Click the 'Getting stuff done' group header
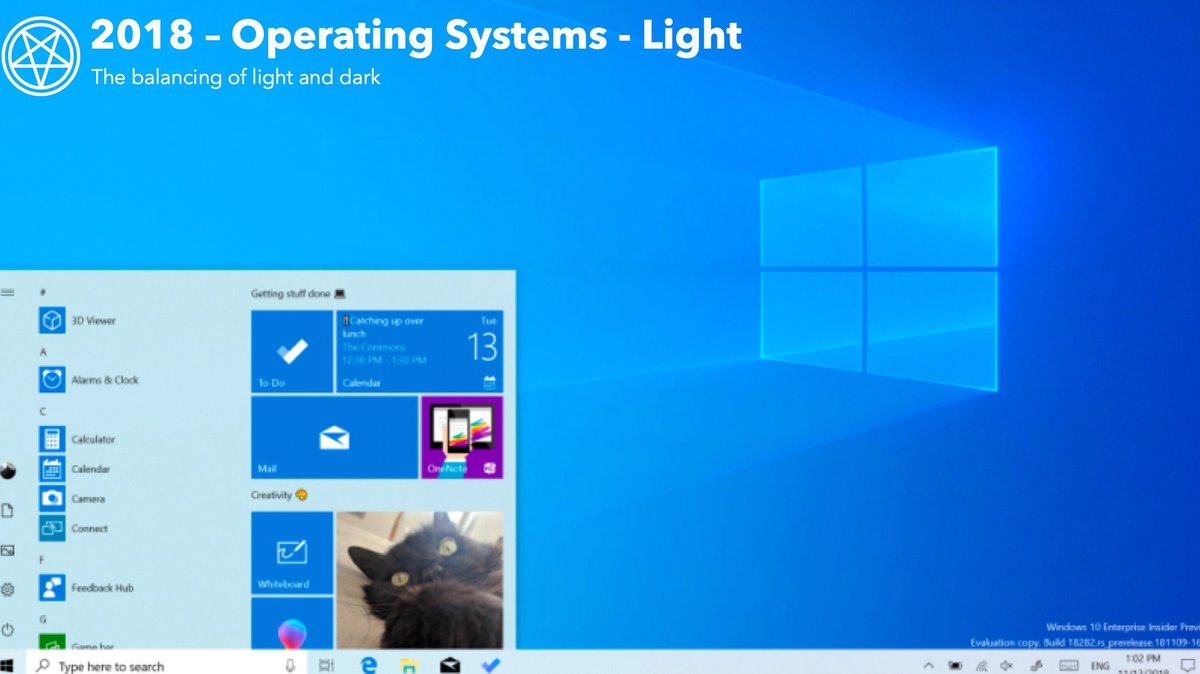 pyautogui.click(x=298, y=294)
